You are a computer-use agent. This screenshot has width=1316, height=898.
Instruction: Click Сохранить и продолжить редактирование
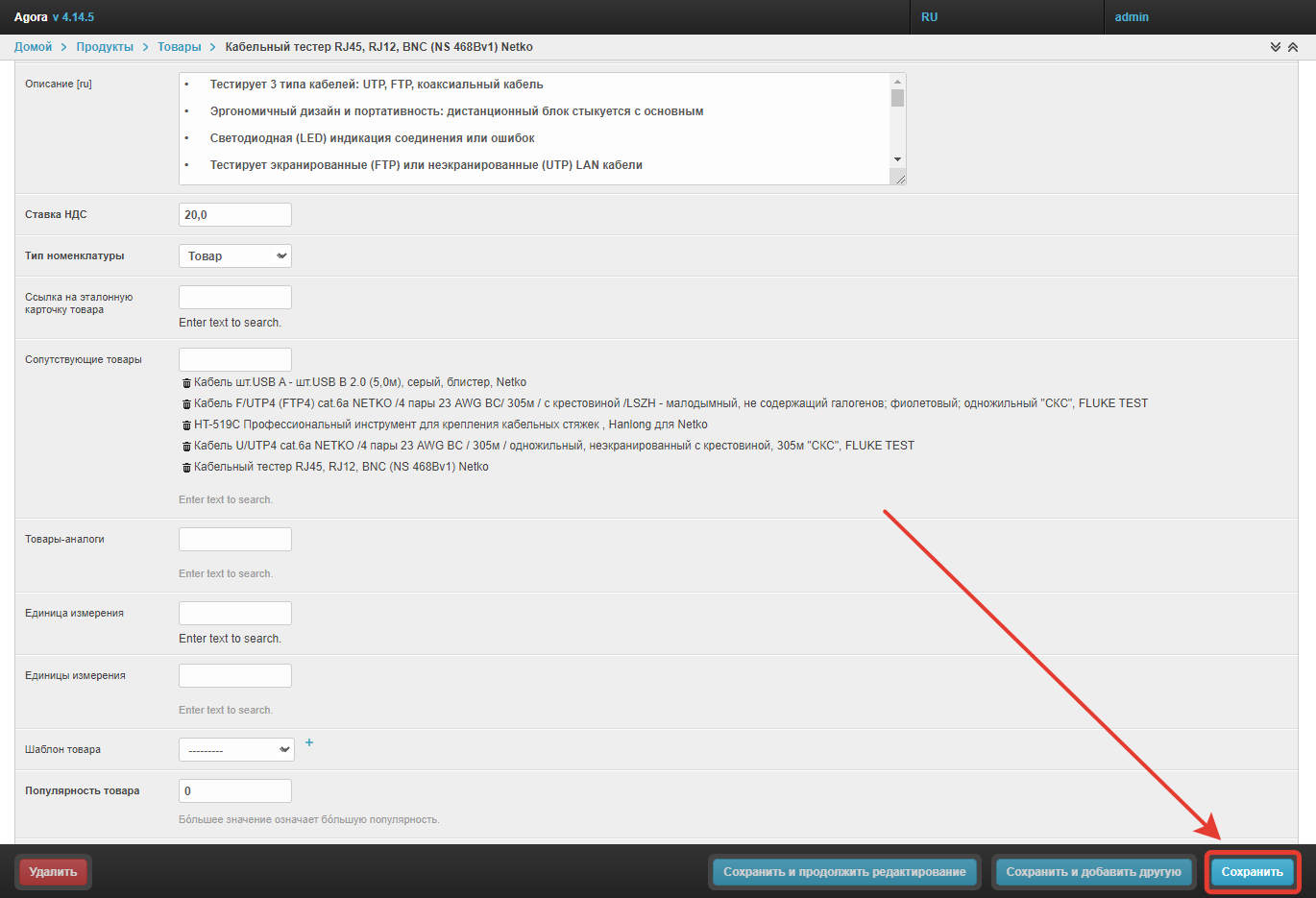(x=844, y=872)
